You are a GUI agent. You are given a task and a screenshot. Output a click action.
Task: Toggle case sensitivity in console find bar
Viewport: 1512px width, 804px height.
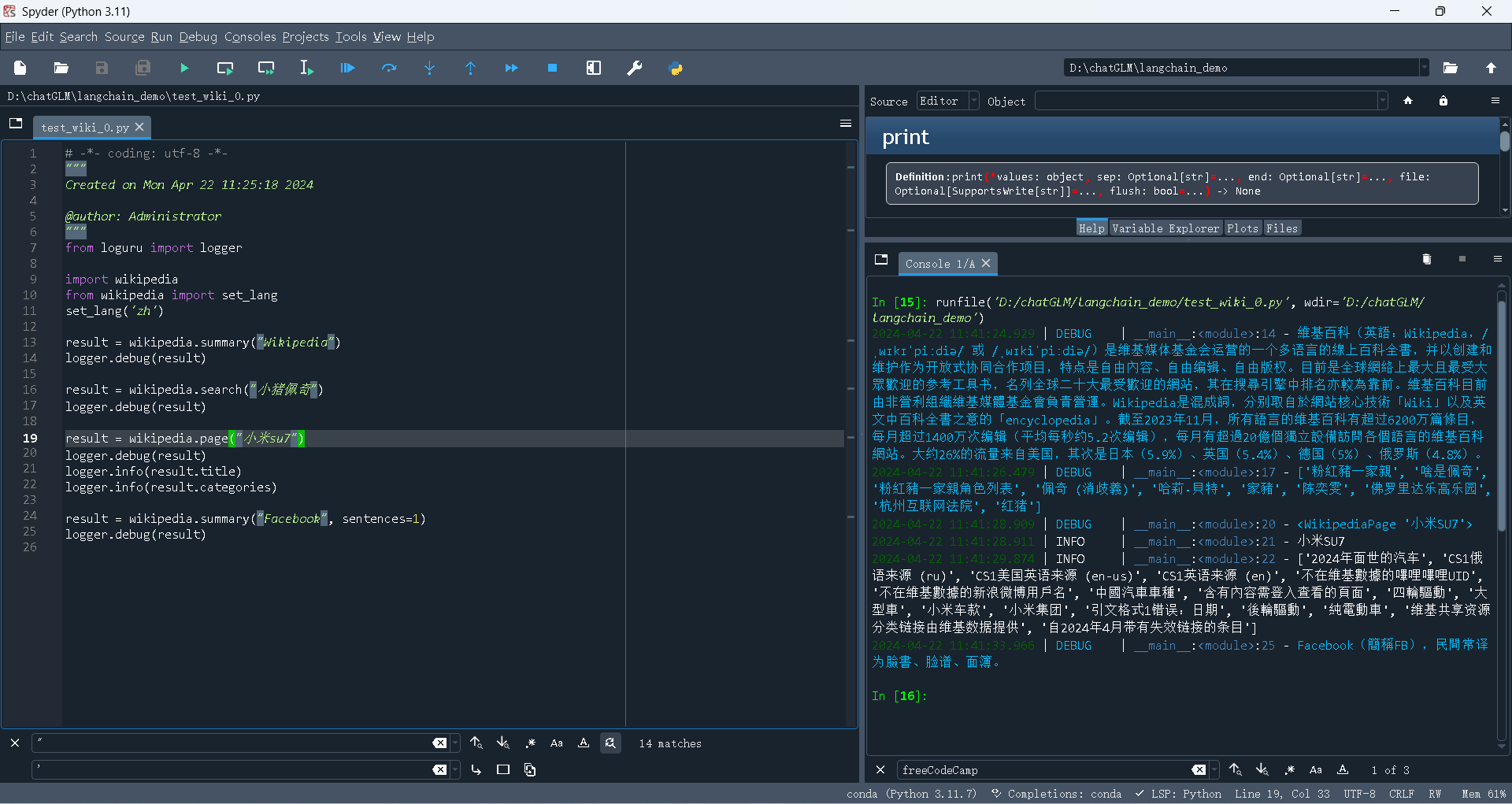[1316, 770]
